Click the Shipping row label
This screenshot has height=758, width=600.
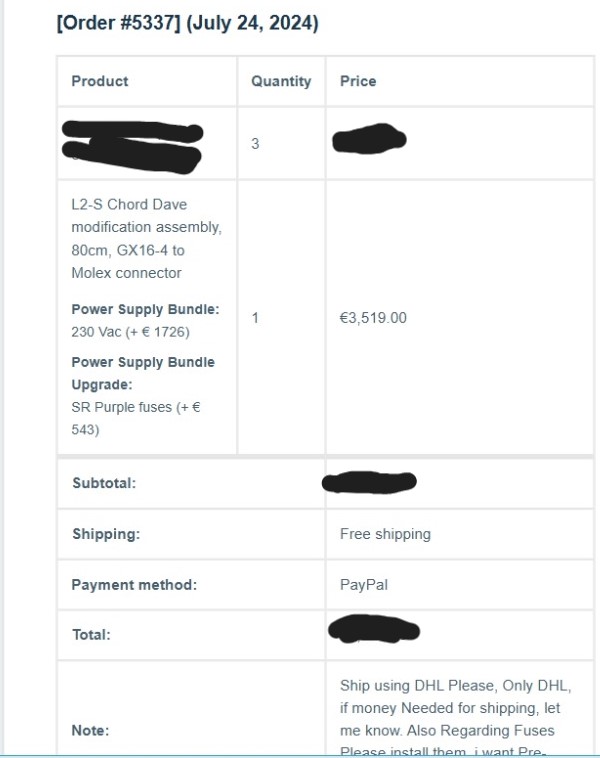point(105,534)
